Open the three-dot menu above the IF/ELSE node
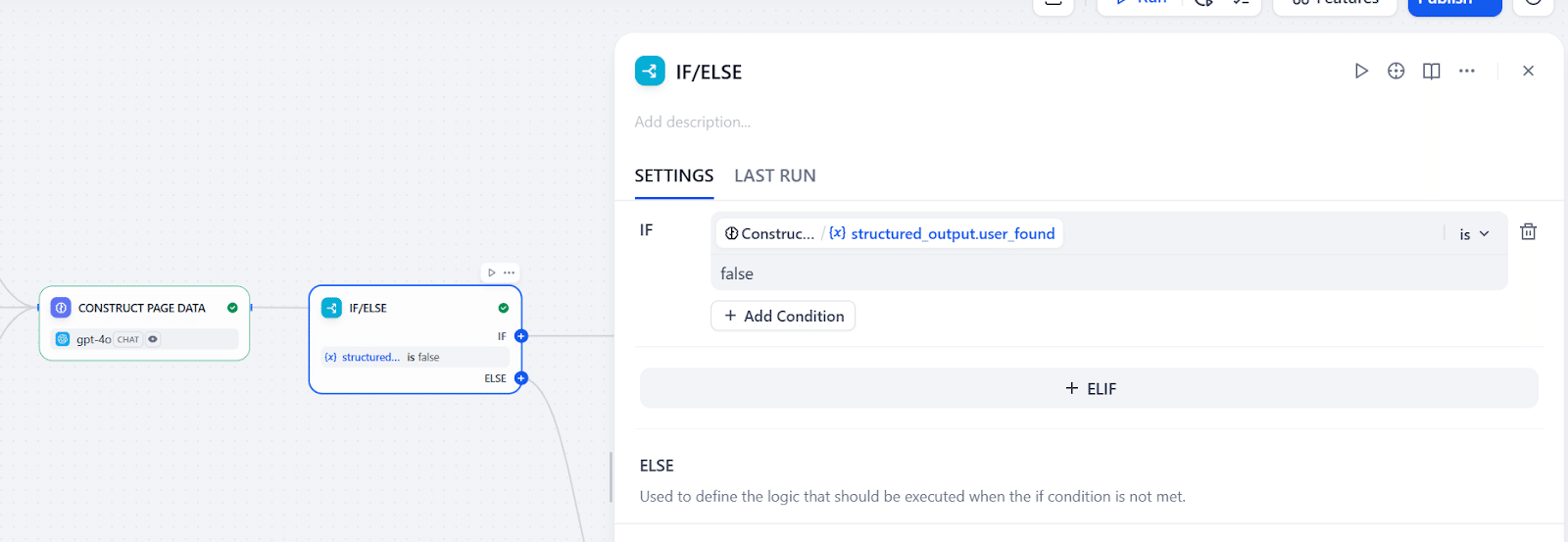Image resolution: width=1568 pixels, height=542 pixels. click(x=510, y=272)
